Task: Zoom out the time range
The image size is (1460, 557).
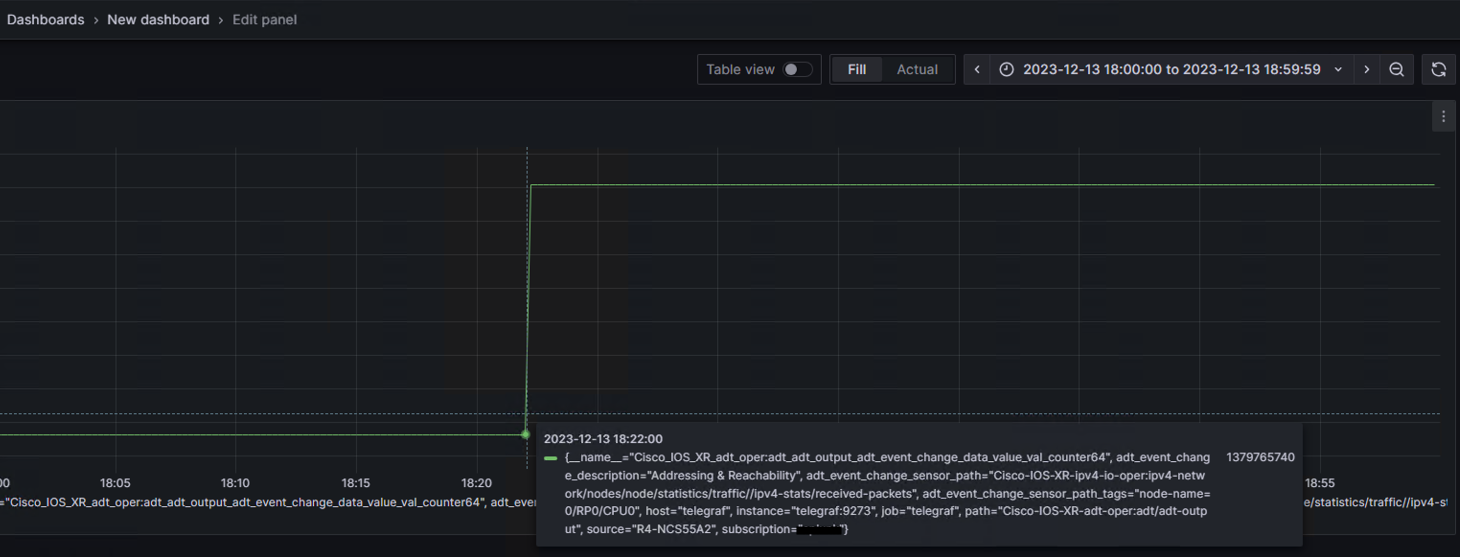Action: [x=1397, y=69]
